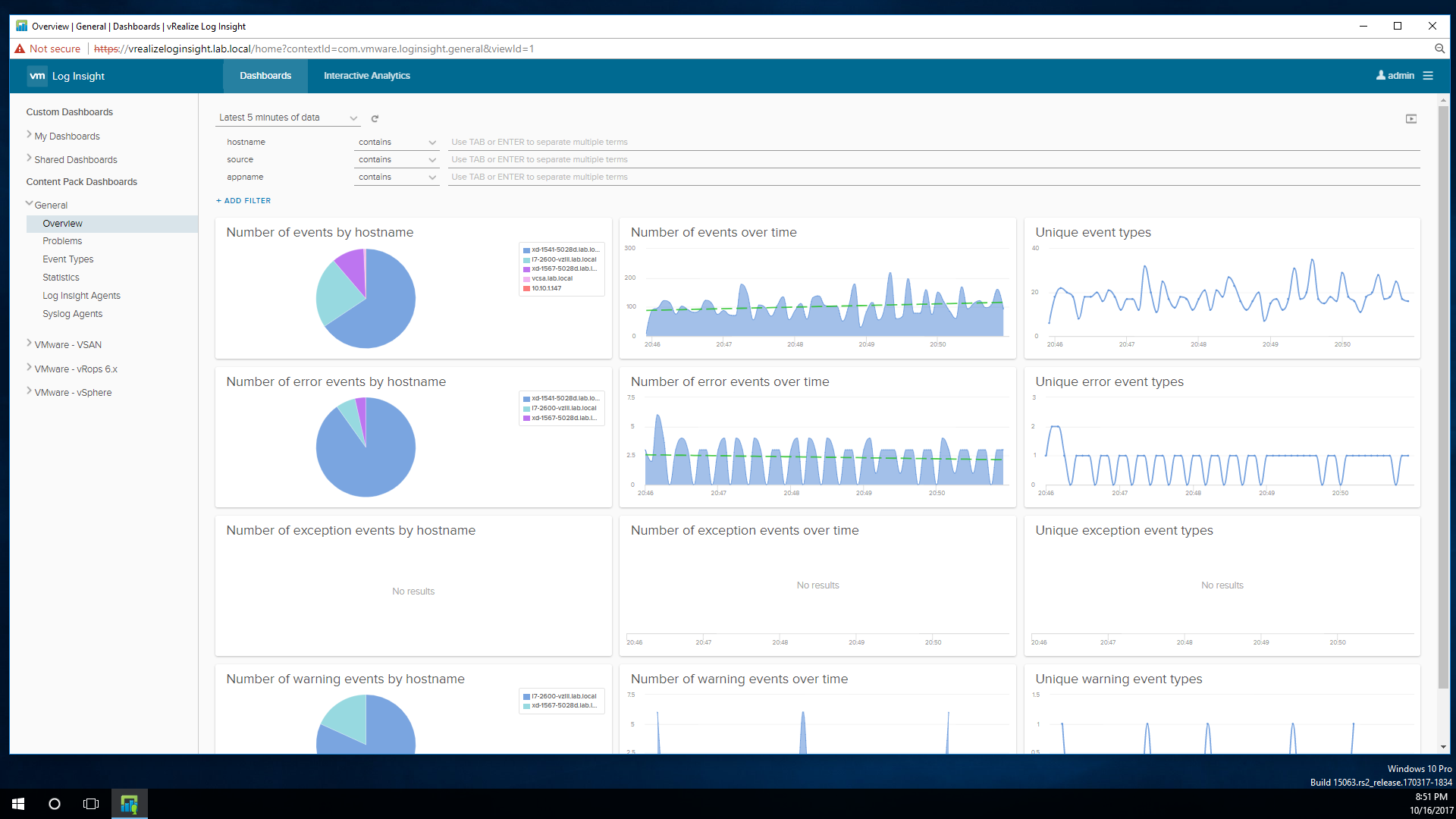Select the Overview dashboard
This screenshot has height=819, width=1456.
[111, 224]
